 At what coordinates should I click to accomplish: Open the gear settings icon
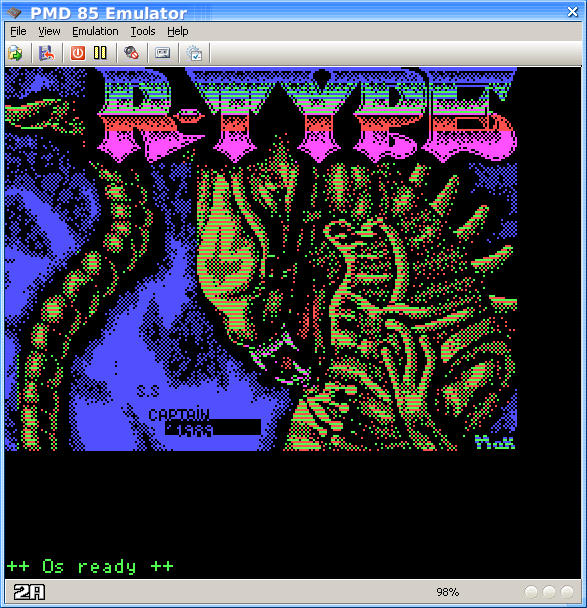(x=194, y=53)
